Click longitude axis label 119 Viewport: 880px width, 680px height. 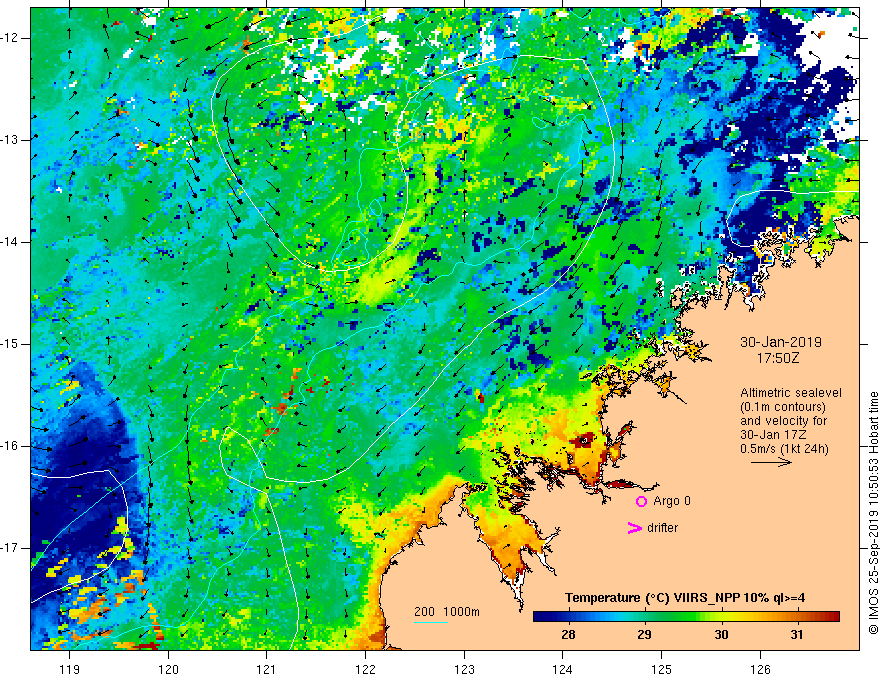click(70, 669)
